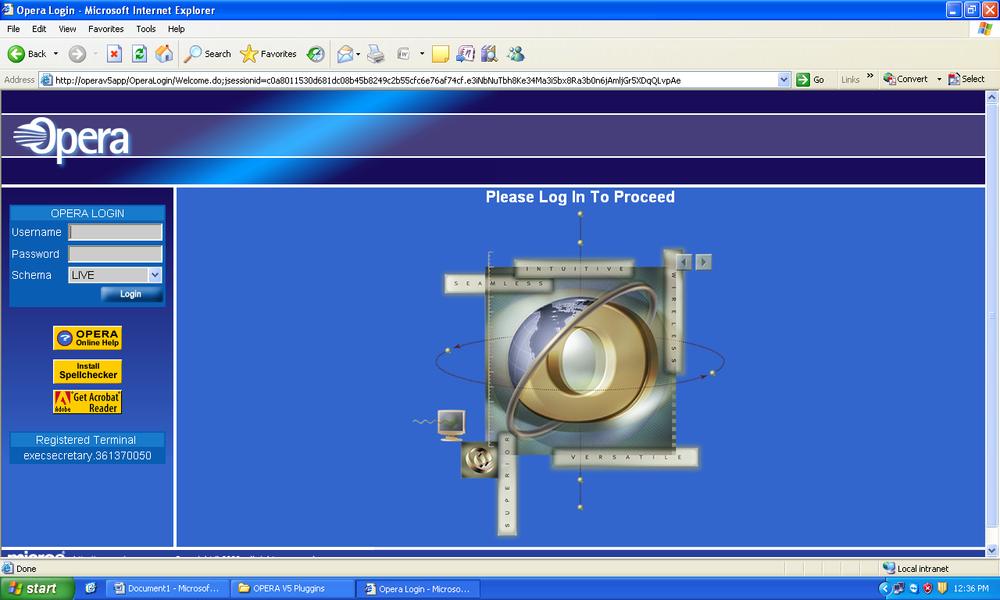Expand the Edit icon dropdown arrow
Viewport: 1000px width, 600px height.
pyautogui.click(x=422, y=54)
